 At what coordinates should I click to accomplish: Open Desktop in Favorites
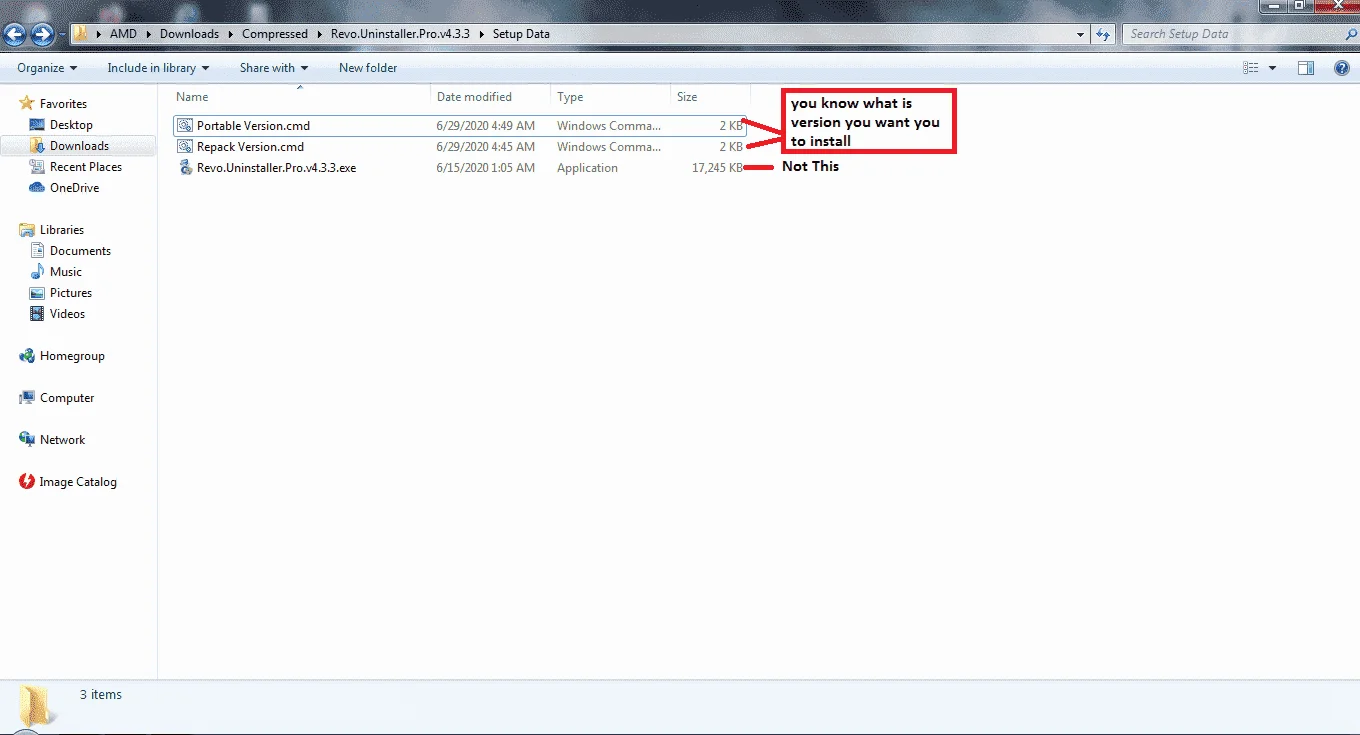(71, 125)
